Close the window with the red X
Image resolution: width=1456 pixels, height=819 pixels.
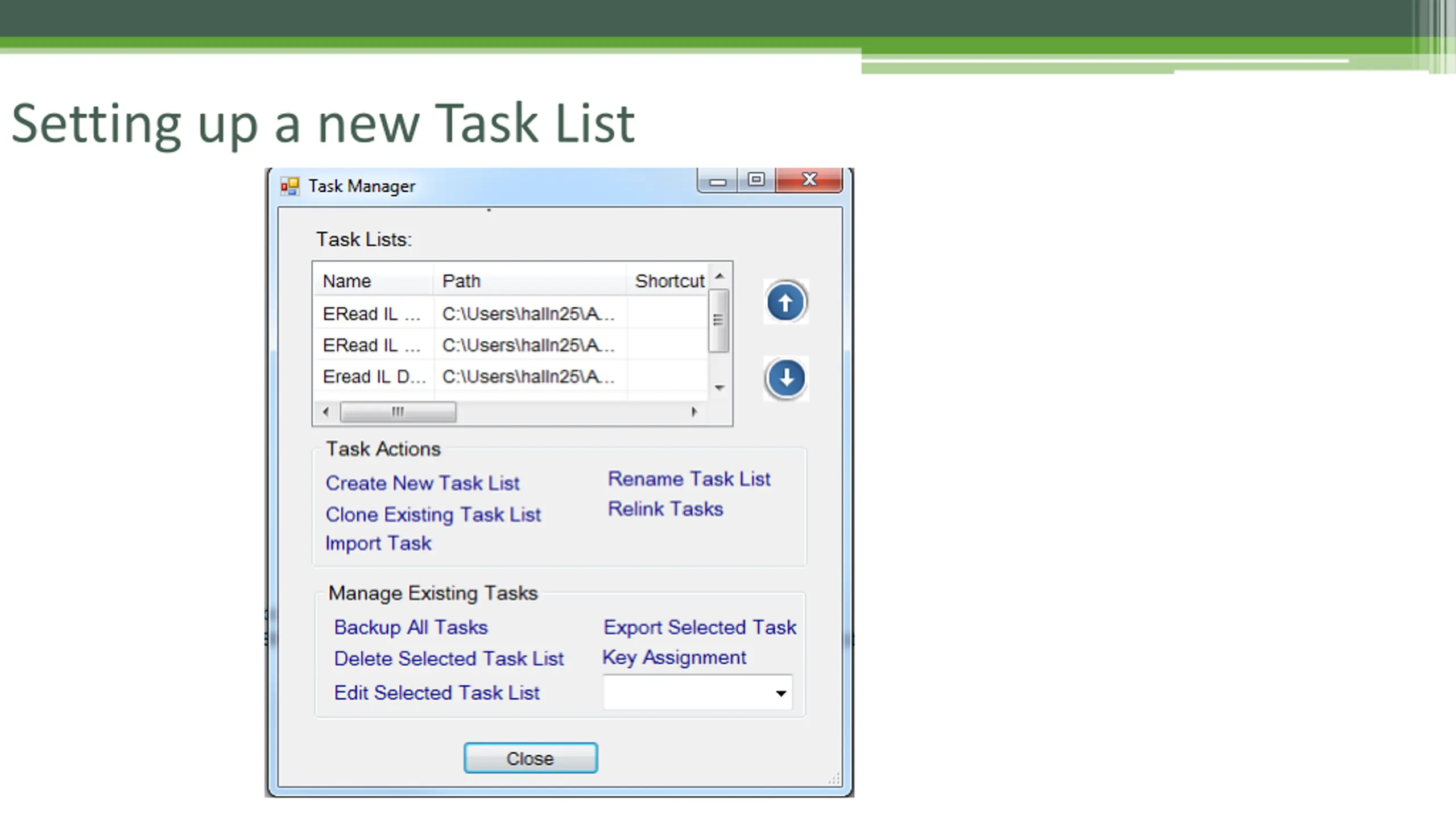pyautogui.click(x=809, y=180)
